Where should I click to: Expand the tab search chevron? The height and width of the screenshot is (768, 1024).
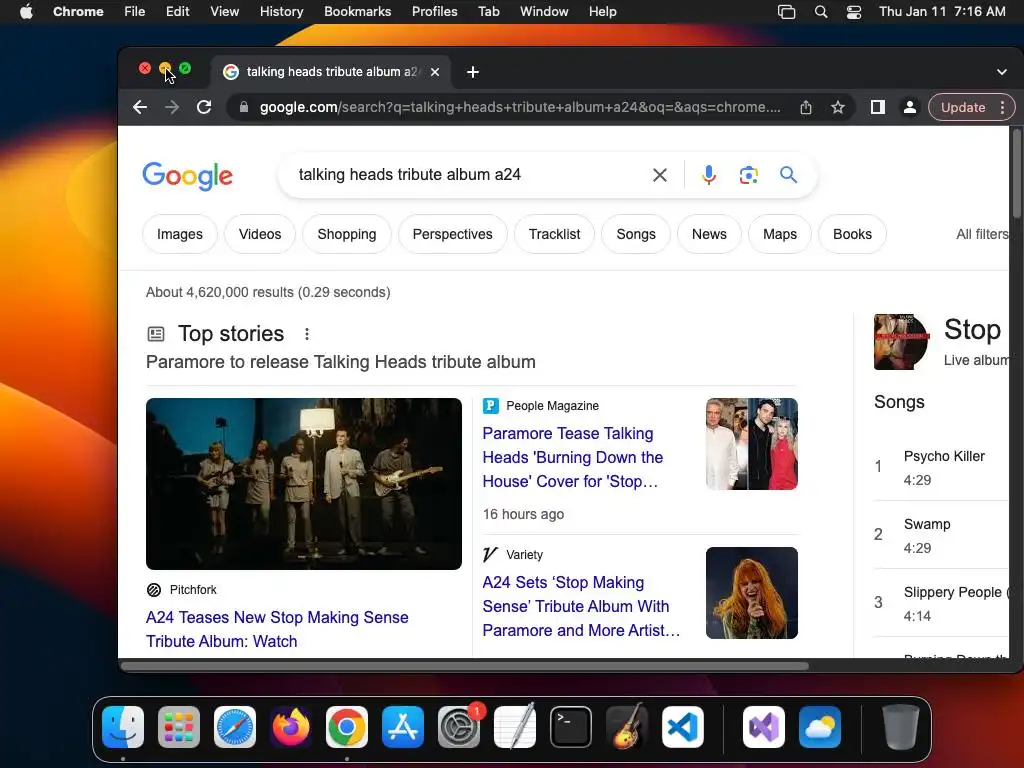pyautogui.click(x=1002, y=72)
